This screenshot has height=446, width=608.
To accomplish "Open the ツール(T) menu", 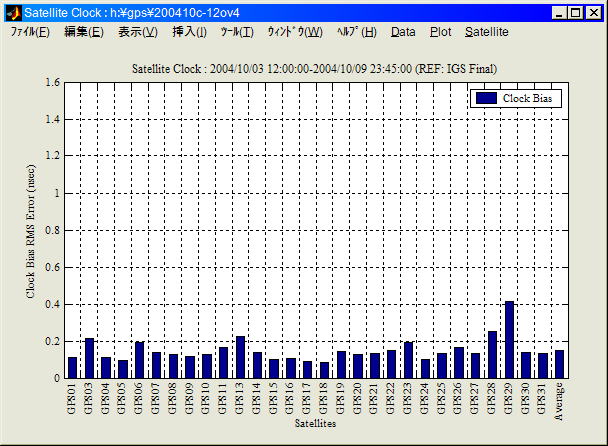I will (237, 32).
